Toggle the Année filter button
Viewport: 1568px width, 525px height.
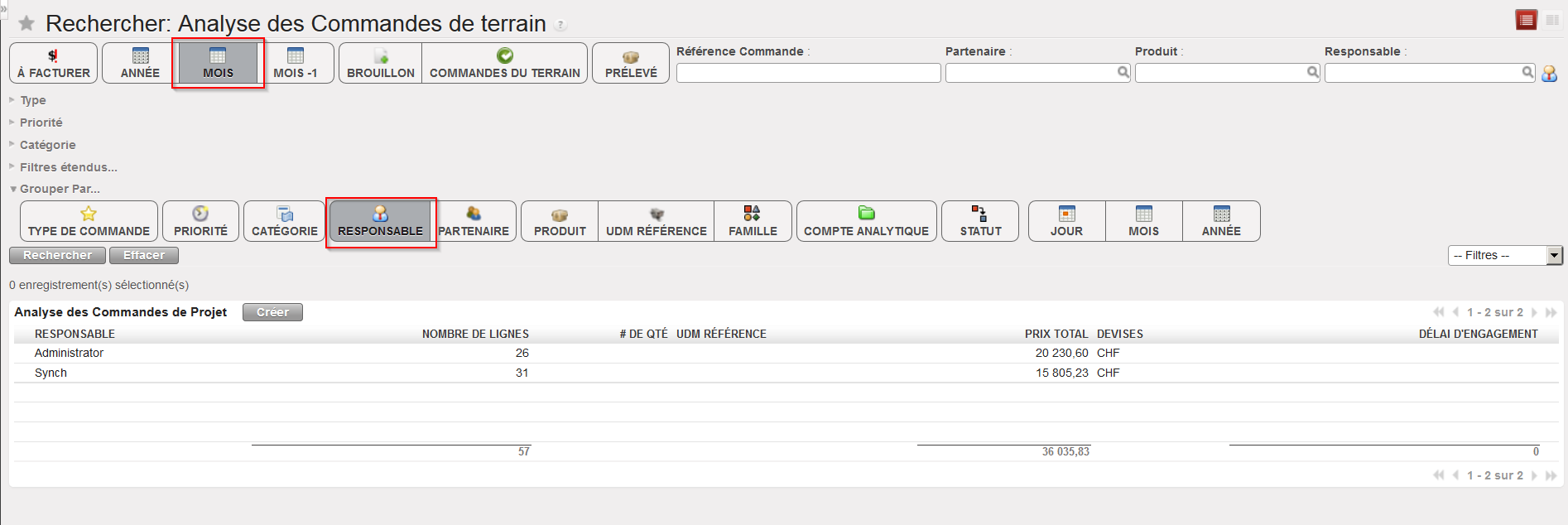(x=140, y=63)
